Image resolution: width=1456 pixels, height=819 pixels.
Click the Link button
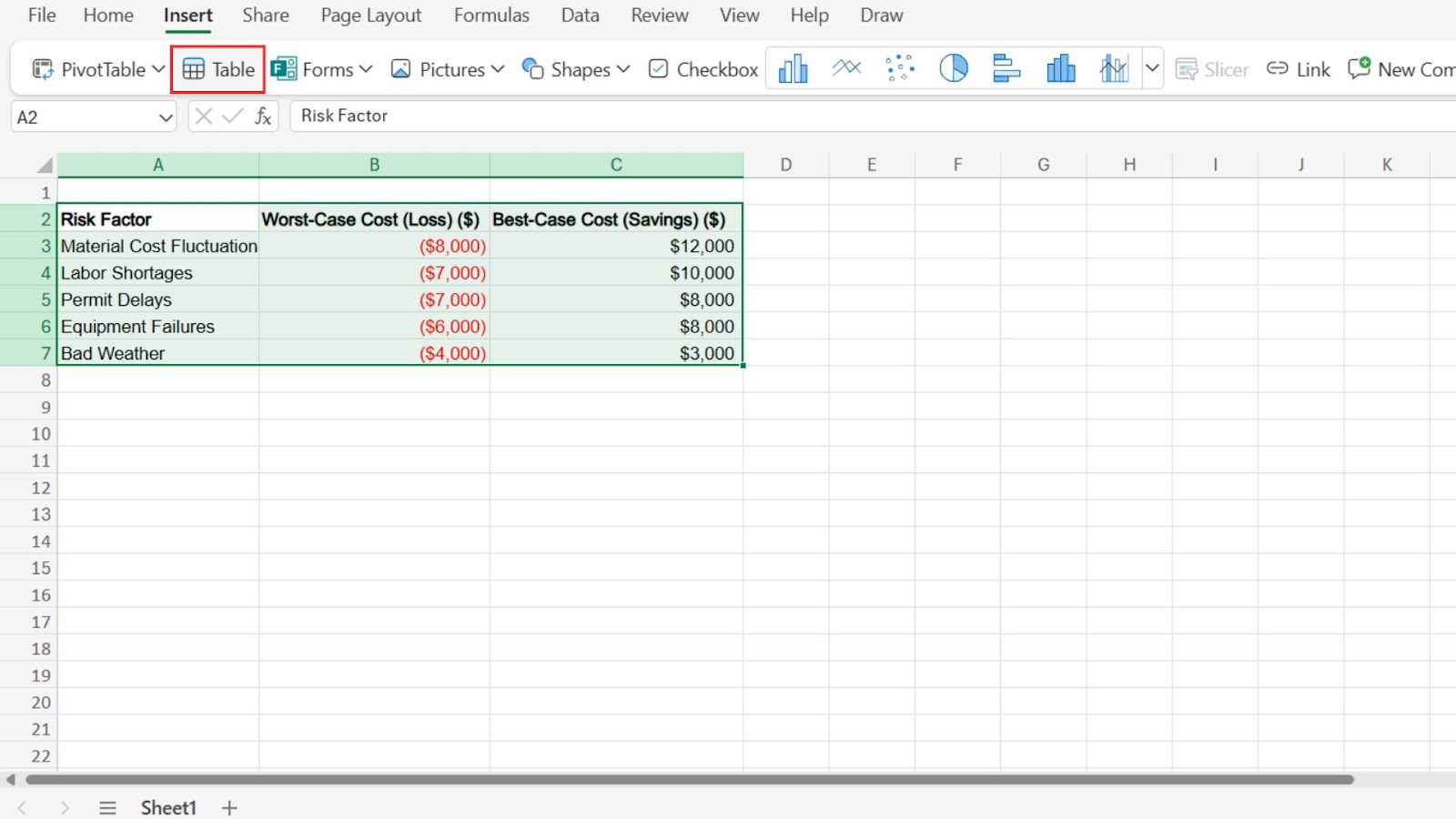coord(1299,70)
